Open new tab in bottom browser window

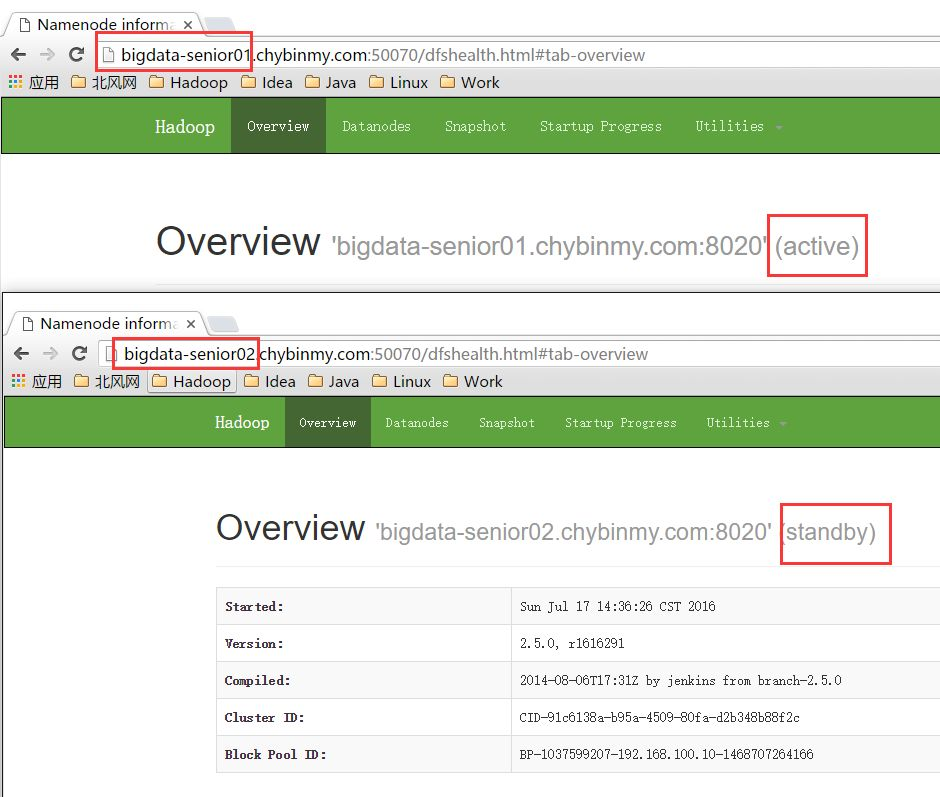223,324
